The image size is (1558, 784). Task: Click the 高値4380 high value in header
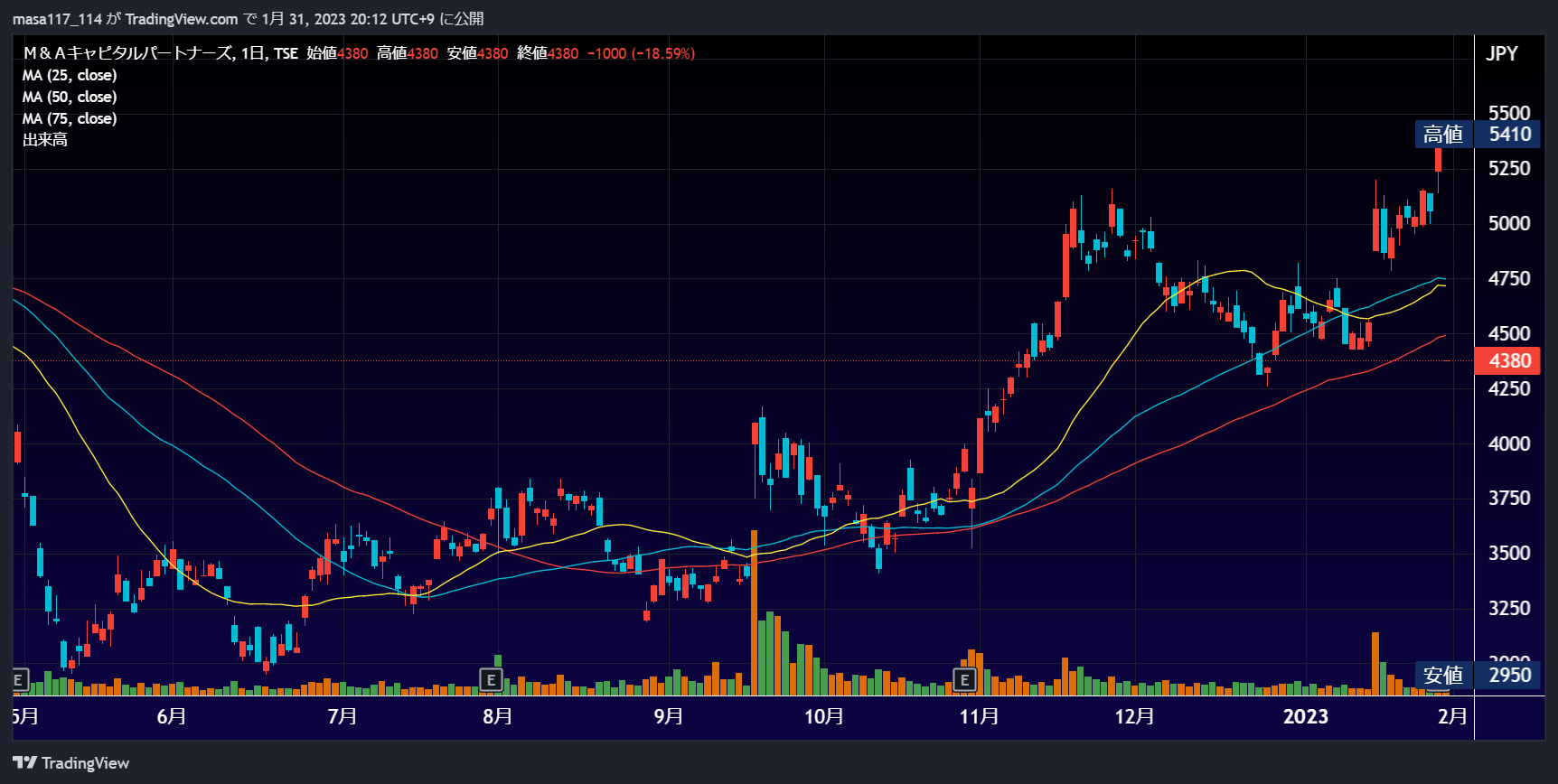click(408, 53)
